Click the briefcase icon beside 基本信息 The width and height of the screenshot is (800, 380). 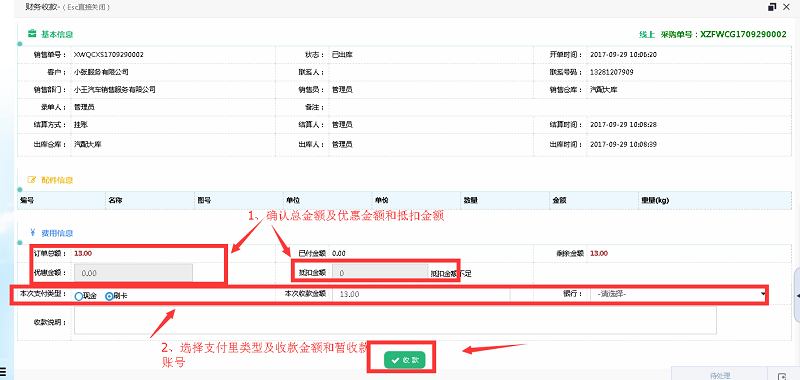(x=32, y=34)
